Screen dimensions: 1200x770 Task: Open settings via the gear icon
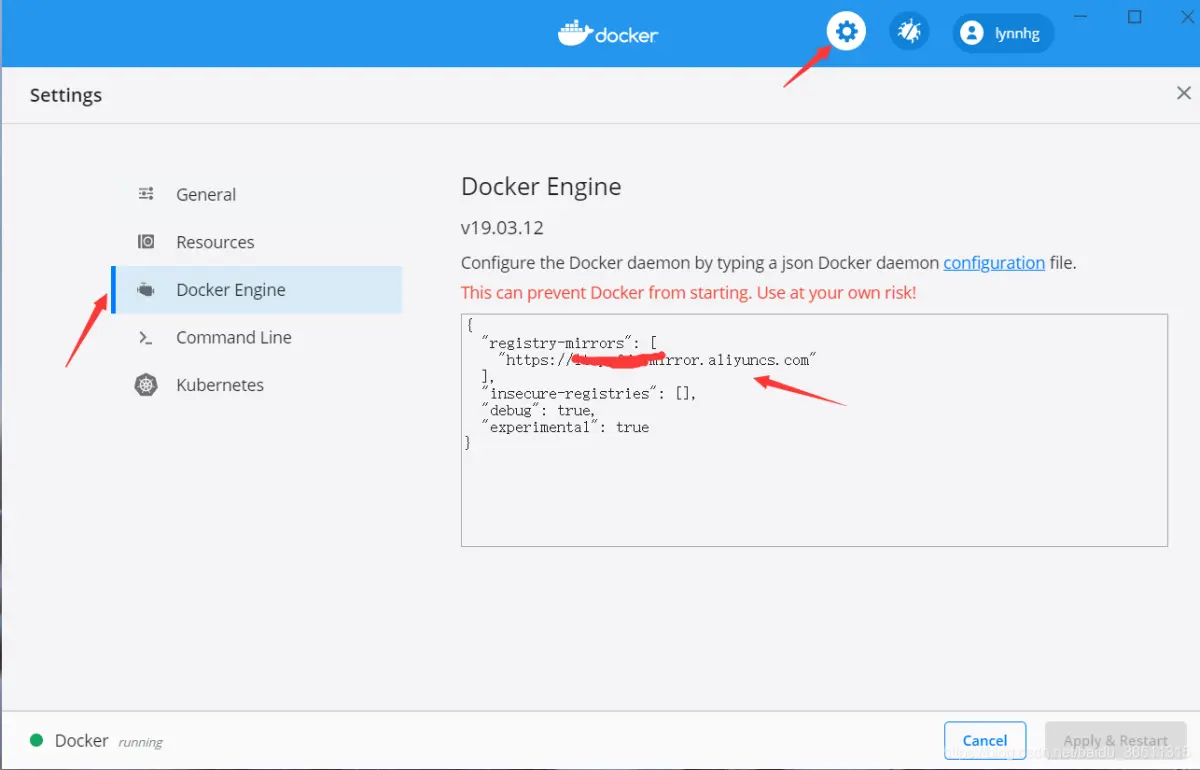point(846,32)
